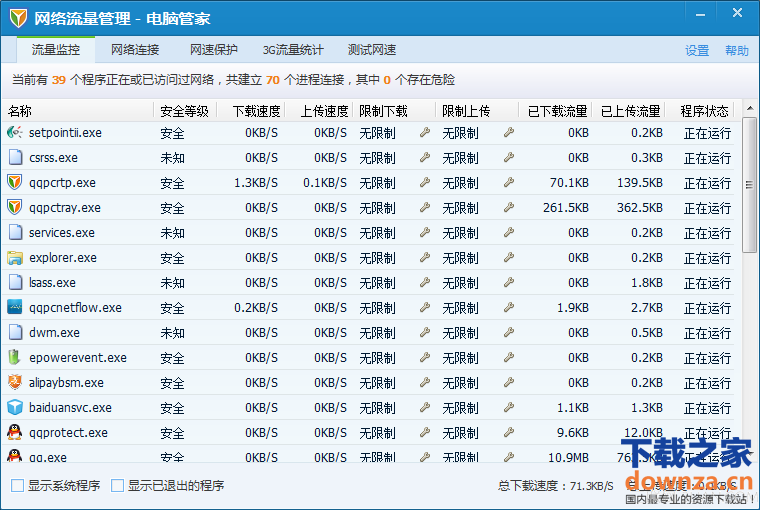The image size is (760, 510).
Task: Click the explorer.exe folder icon
Action: click(15, 257)
